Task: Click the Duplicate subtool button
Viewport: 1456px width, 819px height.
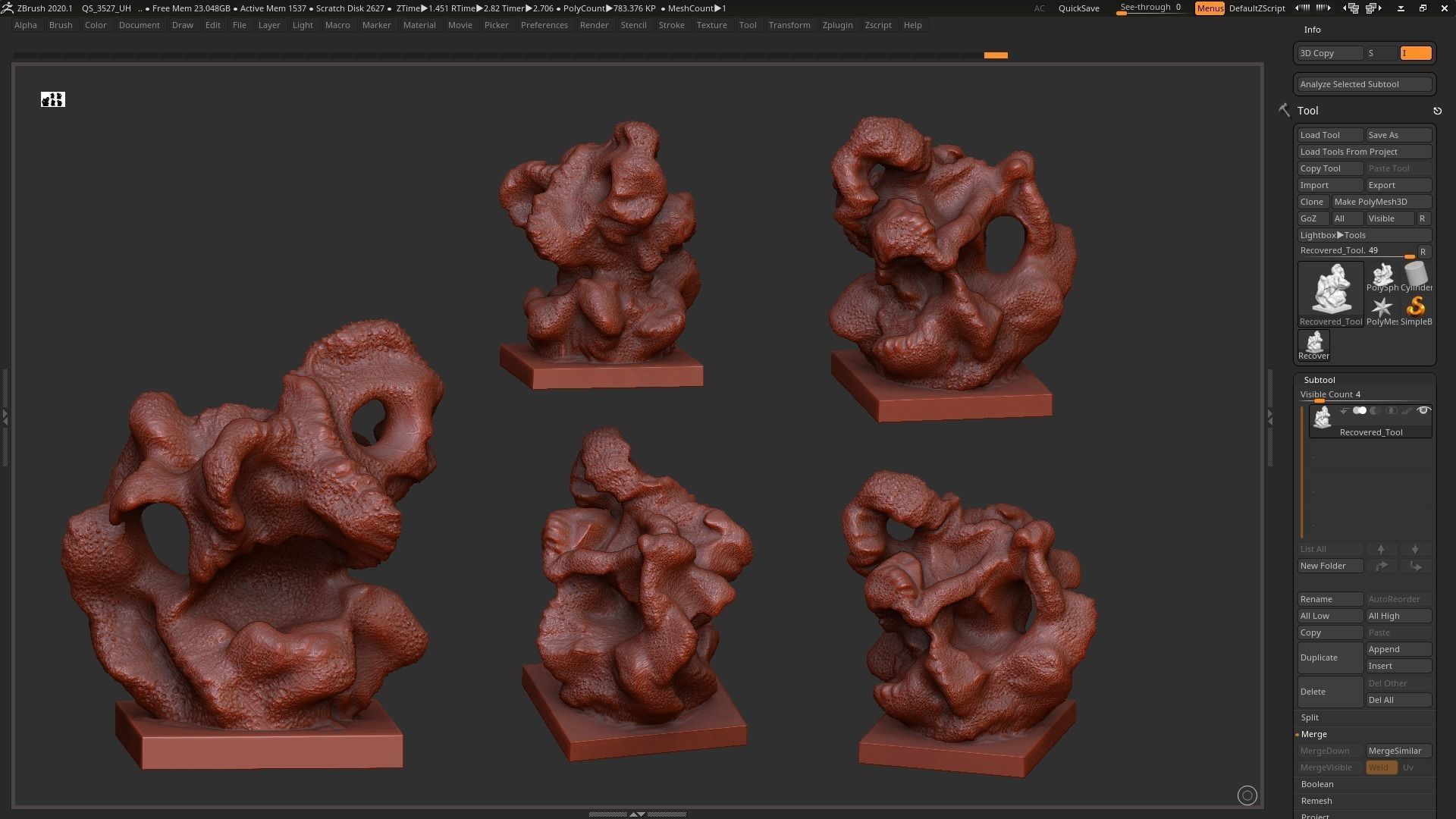Action: point(1330,657)
